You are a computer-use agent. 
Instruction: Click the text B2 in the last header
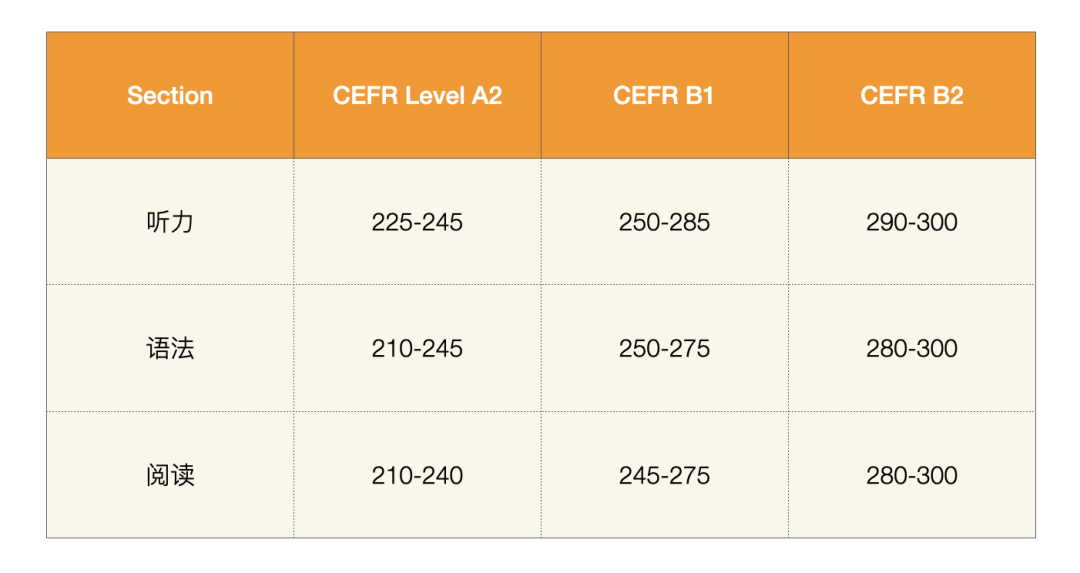click(948, 95)
